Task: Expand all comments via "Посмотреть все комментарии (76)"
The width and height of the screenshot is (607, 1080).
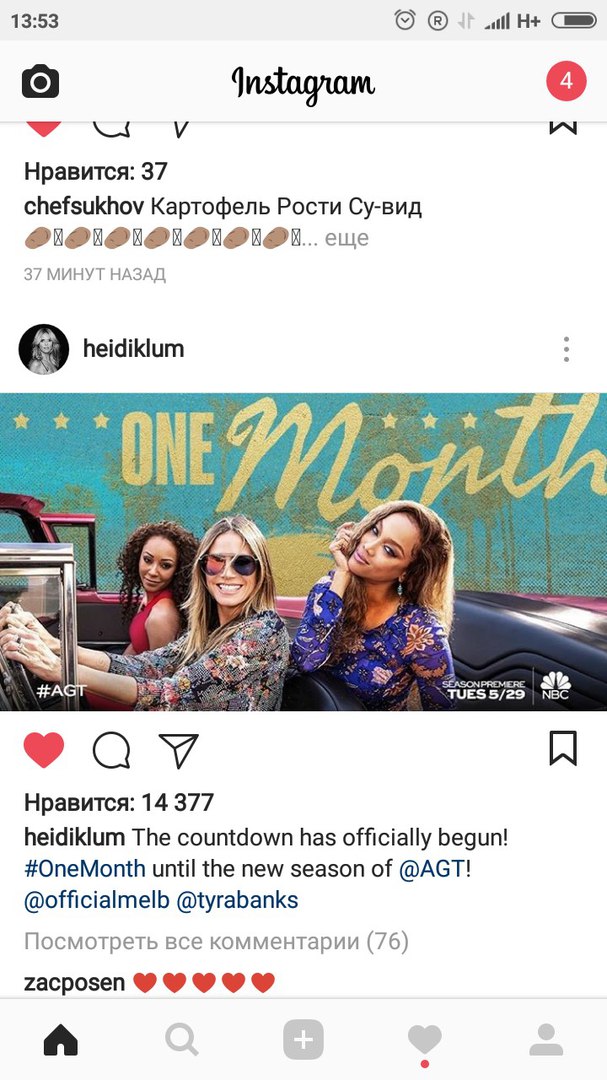Action: pos(216,941)
